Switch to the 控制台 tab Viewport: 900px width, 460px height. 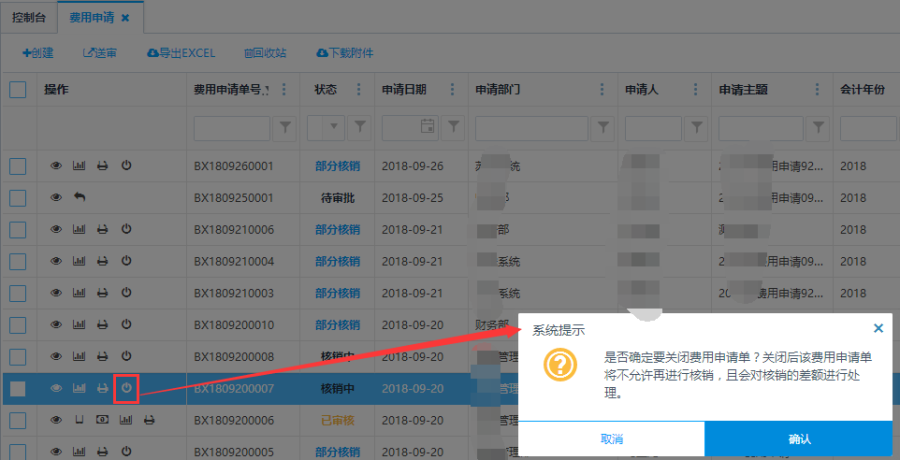[28, 18]
